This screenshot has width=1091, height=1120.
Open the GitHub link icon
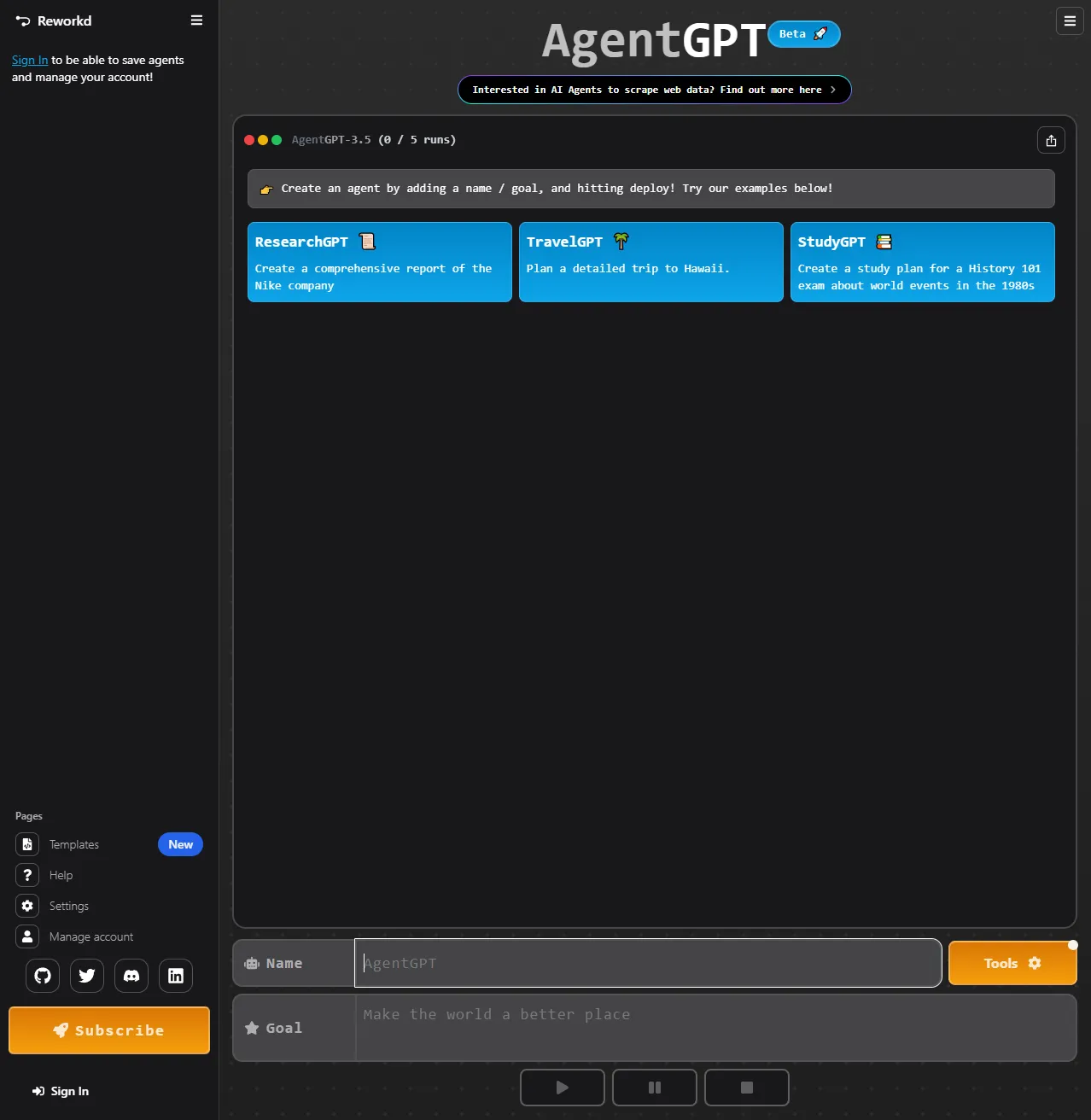pos(43,976)
